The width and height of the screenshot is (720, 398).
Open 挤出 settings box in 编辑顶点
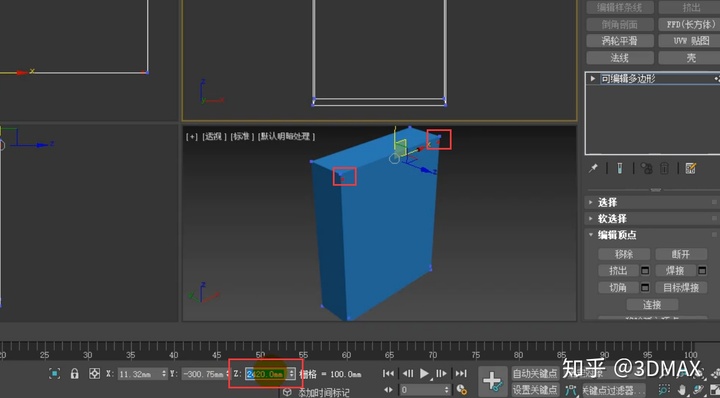click(x=645, y=271)
